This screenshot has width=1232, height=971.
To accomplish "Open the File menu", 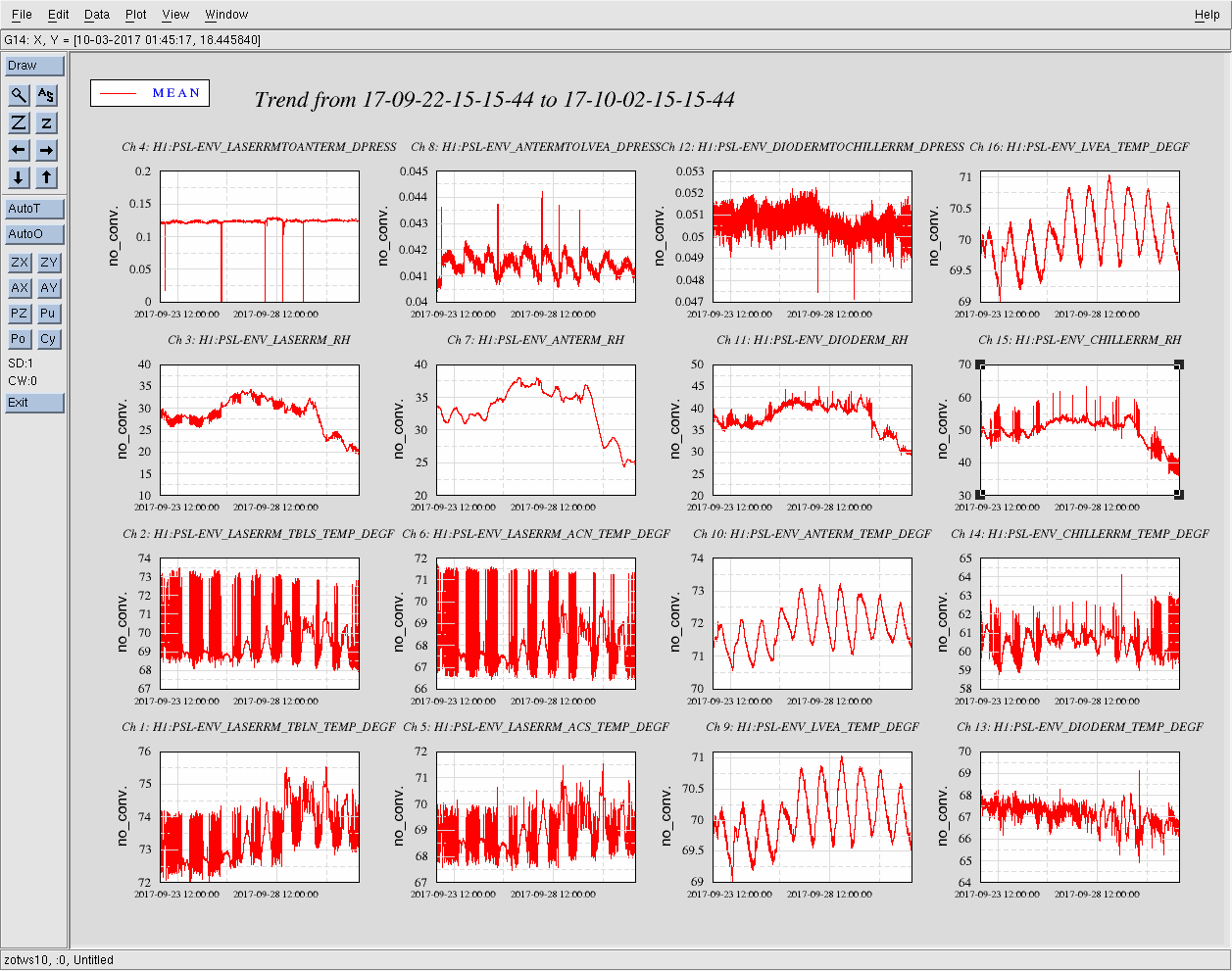I will pos(22,15).
